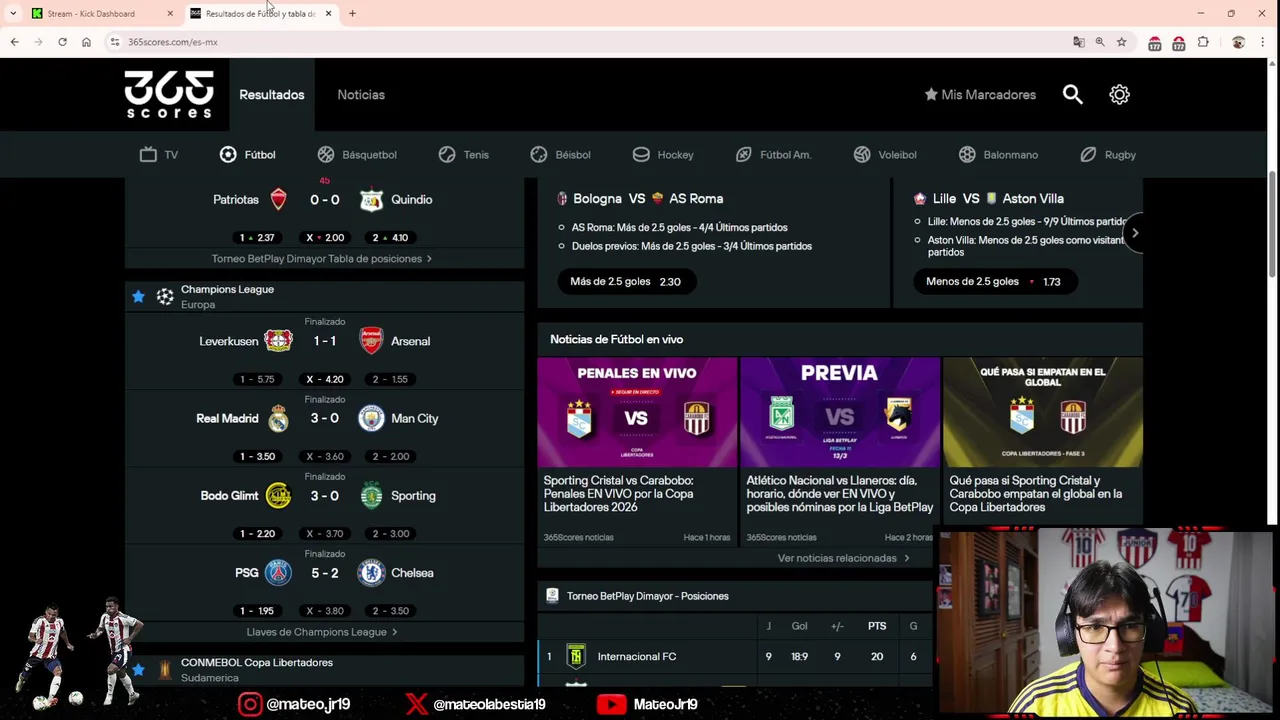Click the Béisbol ball icon
This screenshot has width=1280, height=720.
[539, 155]
